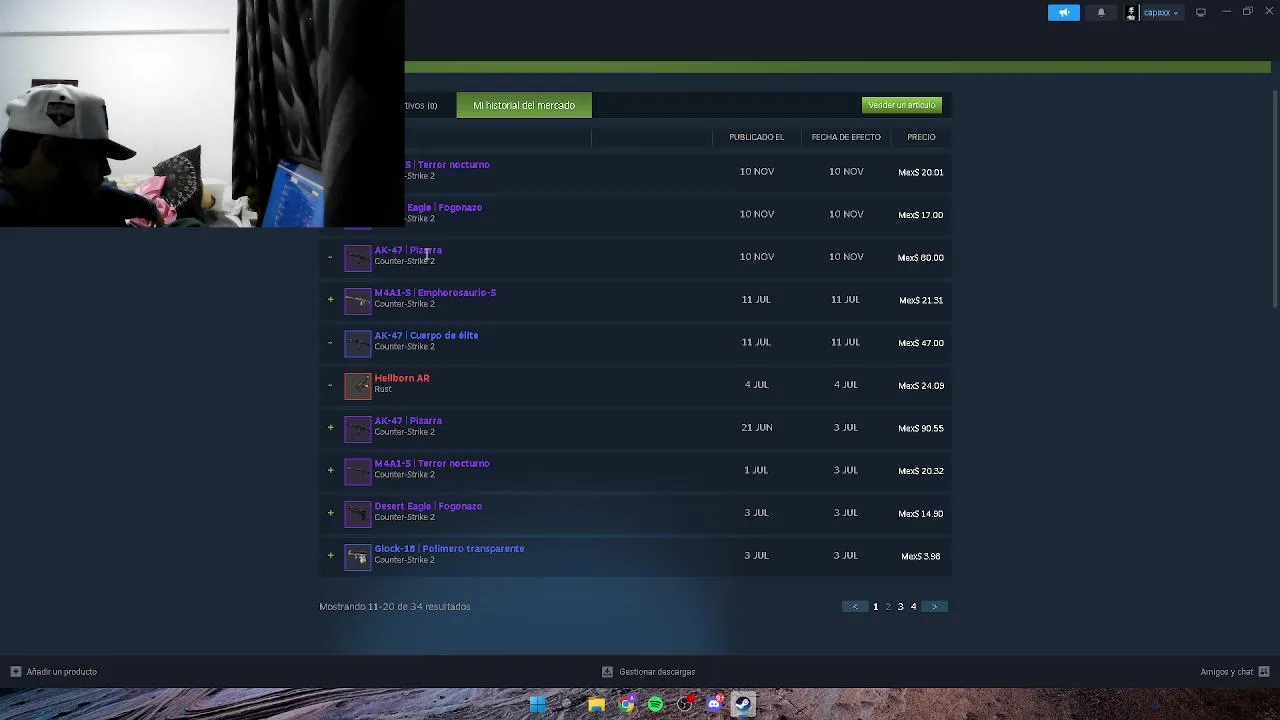This screenshot has height=720, width=1280.
Task: Open the account avatar picture
Action: [1131, 13]
